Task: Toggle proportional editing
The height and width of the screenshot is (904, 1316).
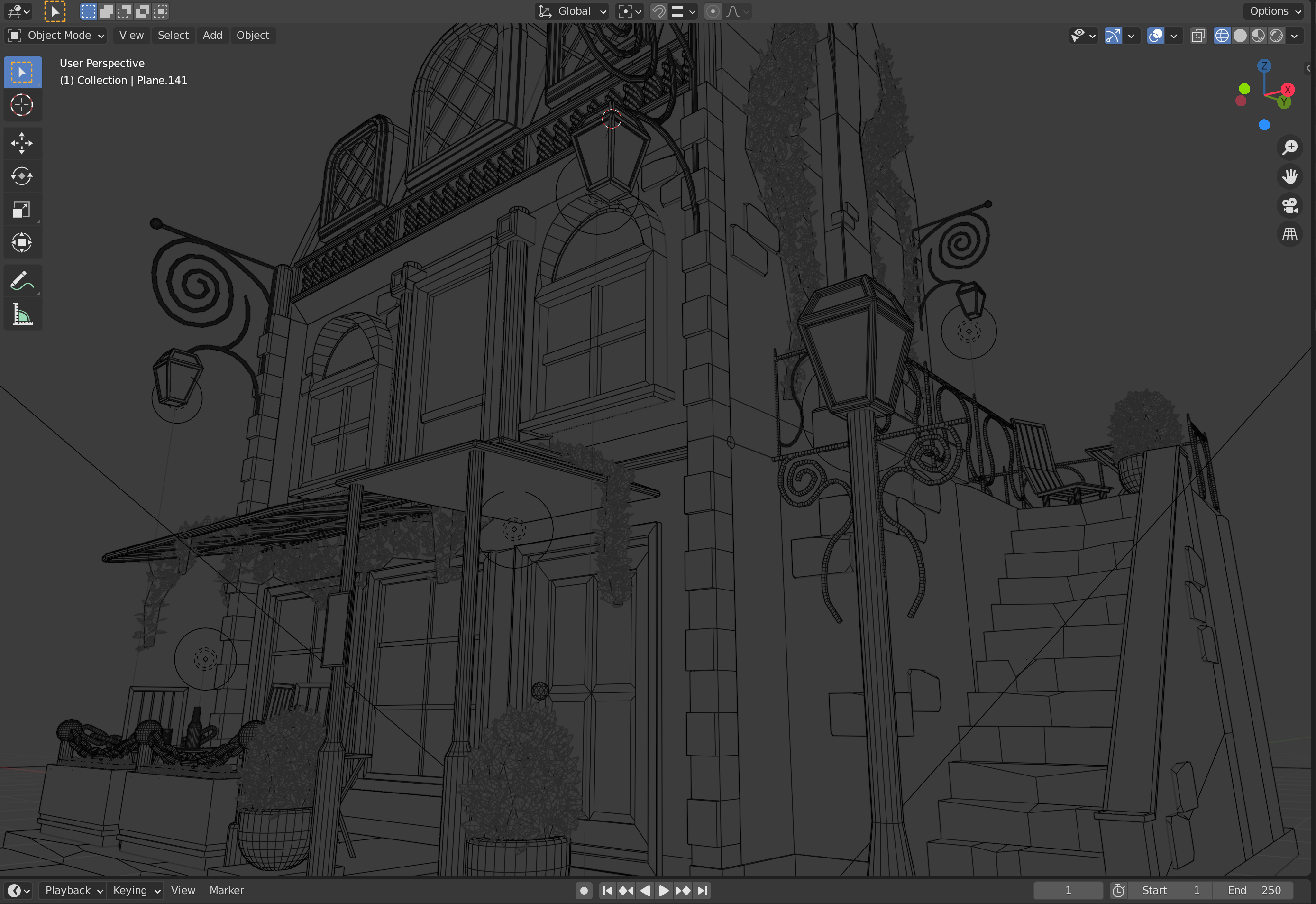Action: click(713, 11)
